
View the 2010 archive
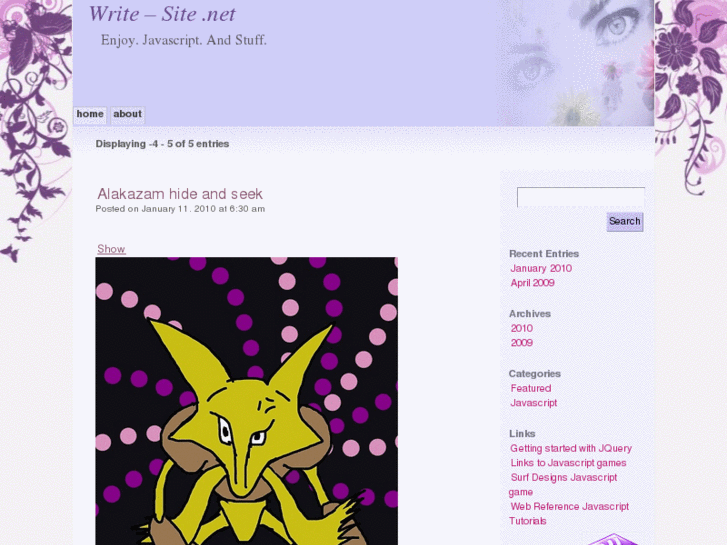[x=522, y=328]
